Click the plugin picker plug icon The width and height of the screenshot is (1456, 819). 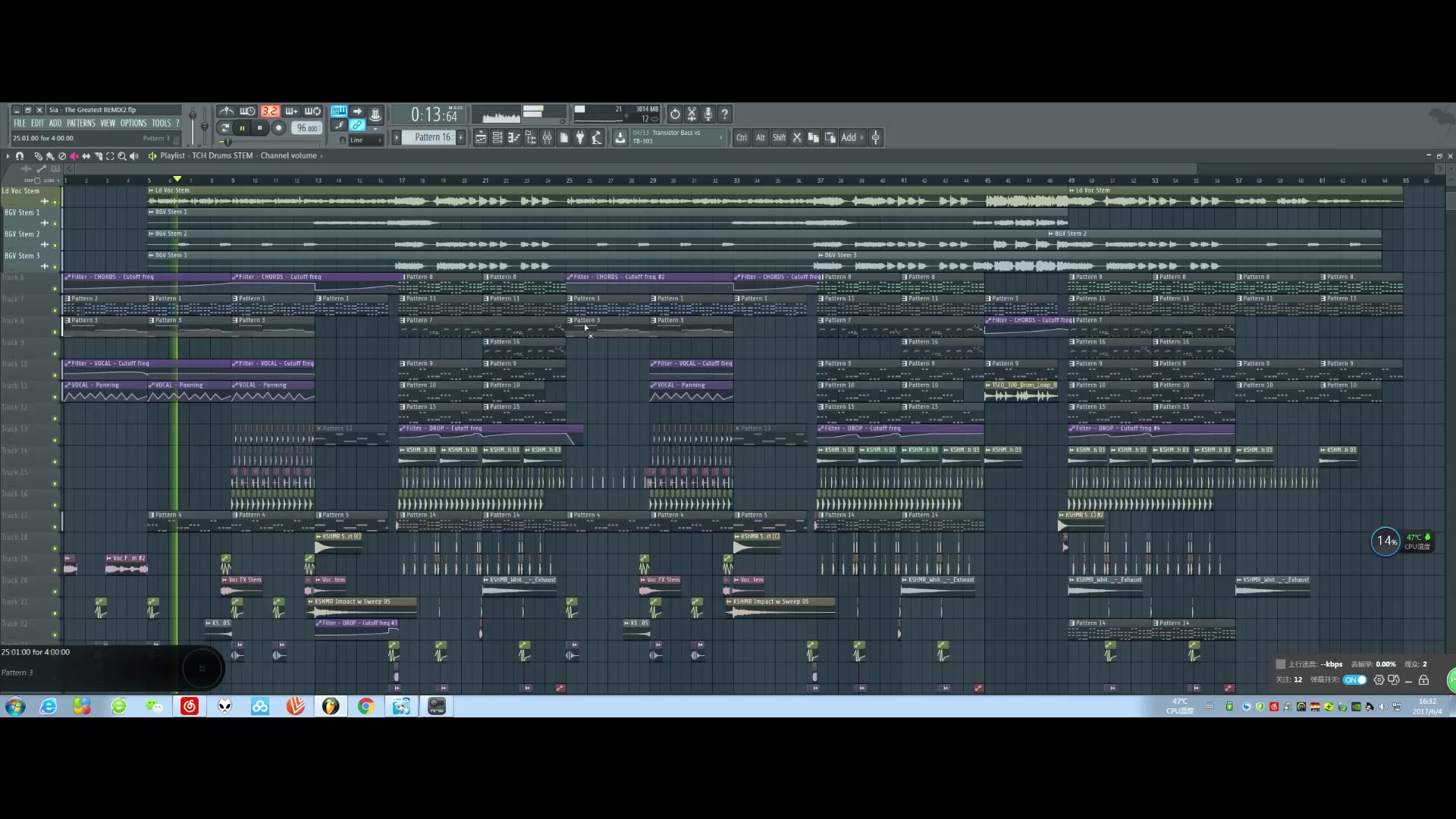[x=581, y=137]
